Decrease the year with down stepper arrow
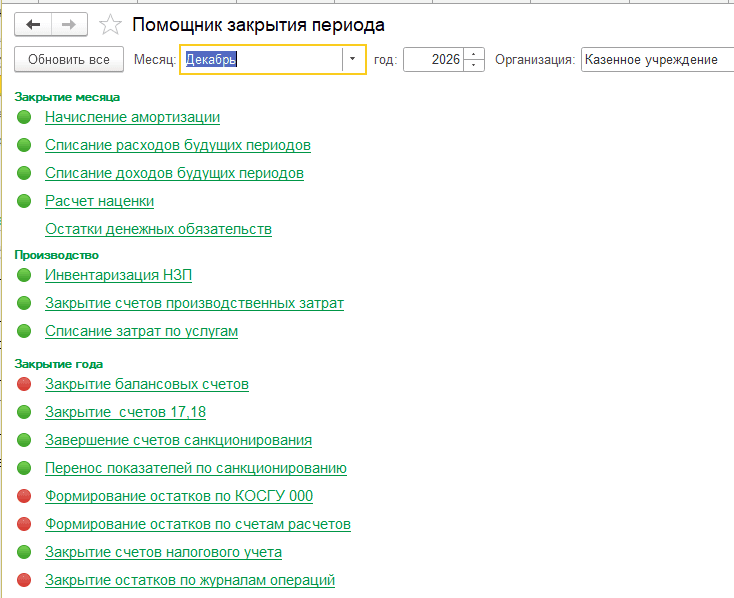Viewport: 734px width, 598px height. [474, 65]
